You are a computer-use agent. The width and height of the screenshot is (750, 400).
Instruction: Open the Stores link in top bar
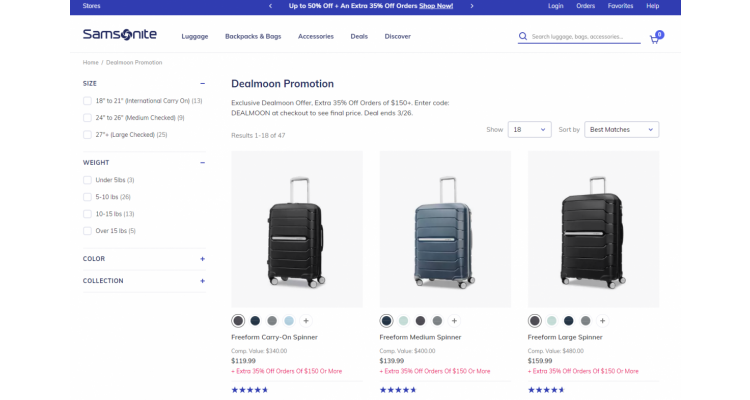click(91, 6)
